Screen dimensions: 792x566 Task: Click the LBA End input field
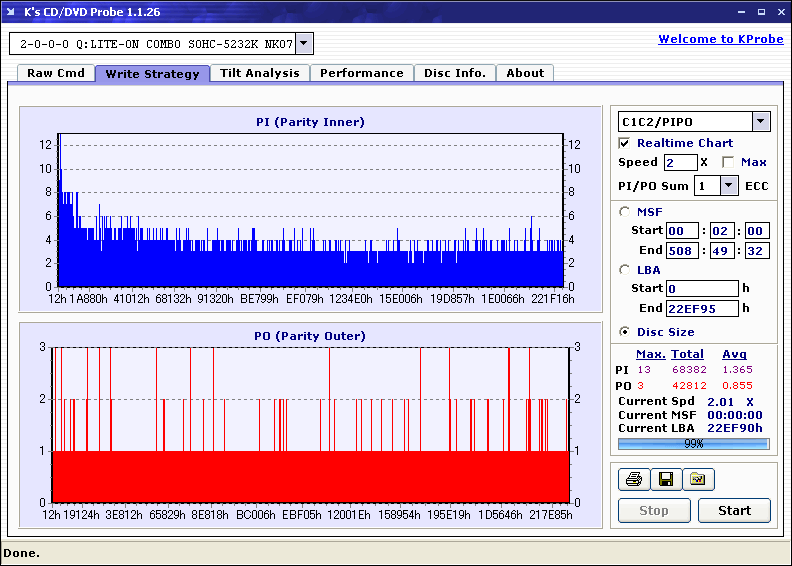pos(702,308)
